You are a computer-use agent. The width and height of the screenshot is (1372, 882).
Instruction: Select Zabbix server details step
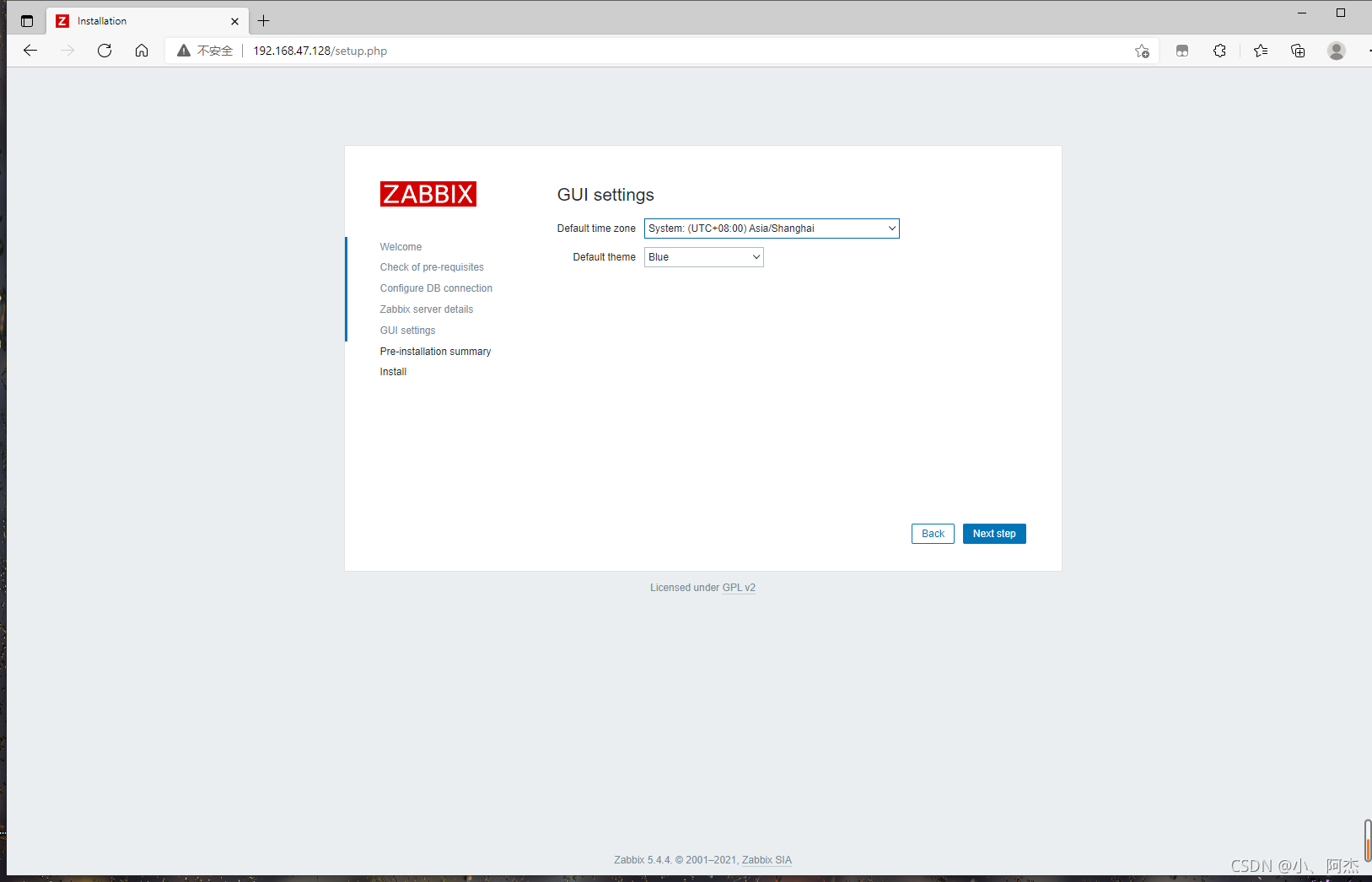tap(427, 309)
